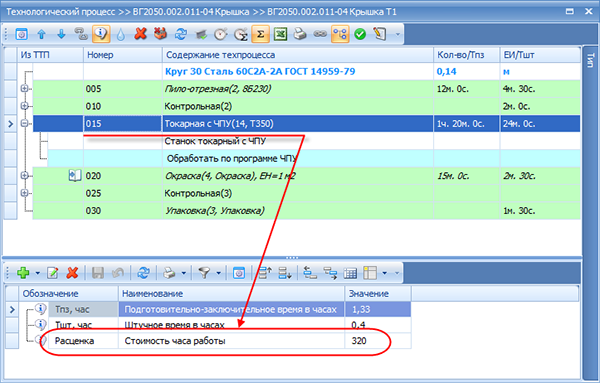This screenshot has width=600, height=383.
Task: Print the technological process from the top toolbar
Action: pos(300,34)
